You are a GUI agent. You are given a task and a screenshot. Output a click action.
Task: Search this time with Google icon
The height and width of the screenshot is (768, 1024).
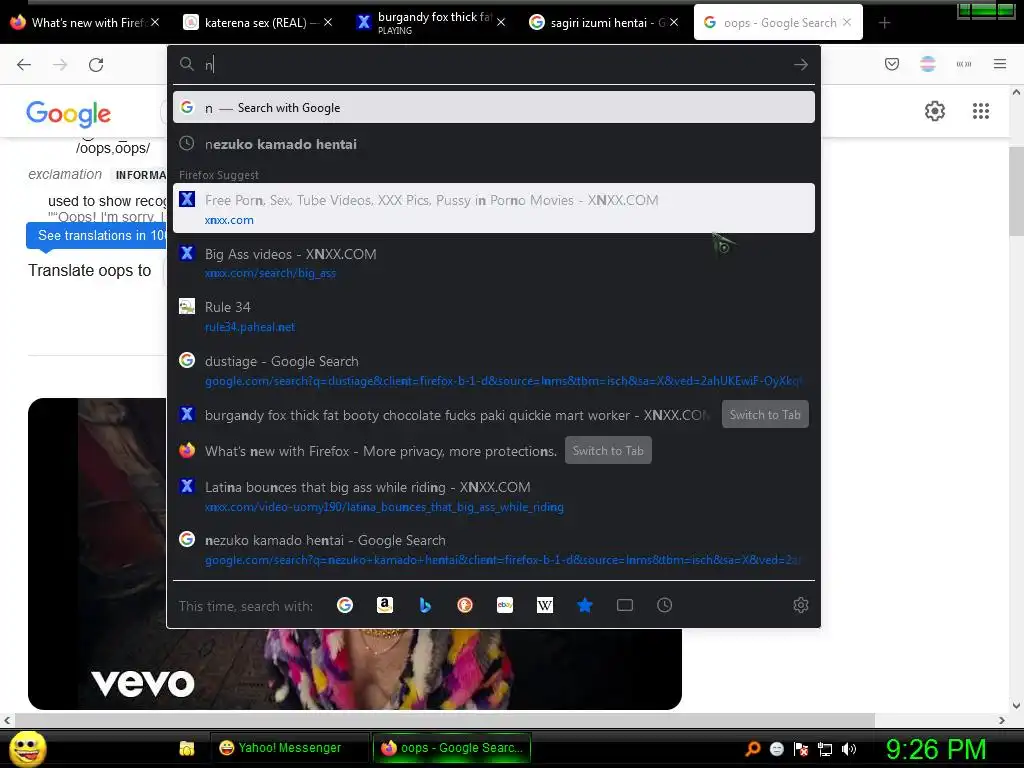tap(345, 605)
